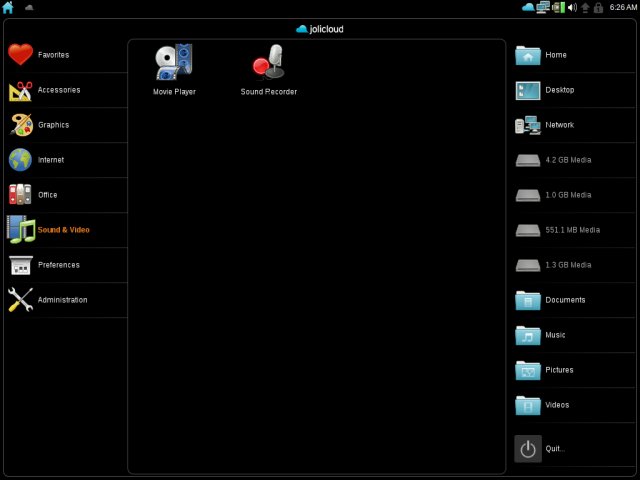The width and height of the screenshot is (640, 480).
Task: Click the battery status tray icon
Action: pyautogui.click(x=558, y=7)
